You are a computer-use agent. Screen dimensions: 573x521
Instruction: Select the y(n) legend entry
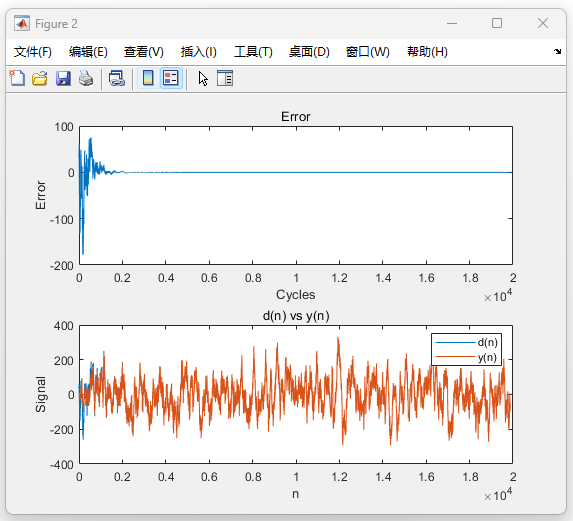[466, 357]
